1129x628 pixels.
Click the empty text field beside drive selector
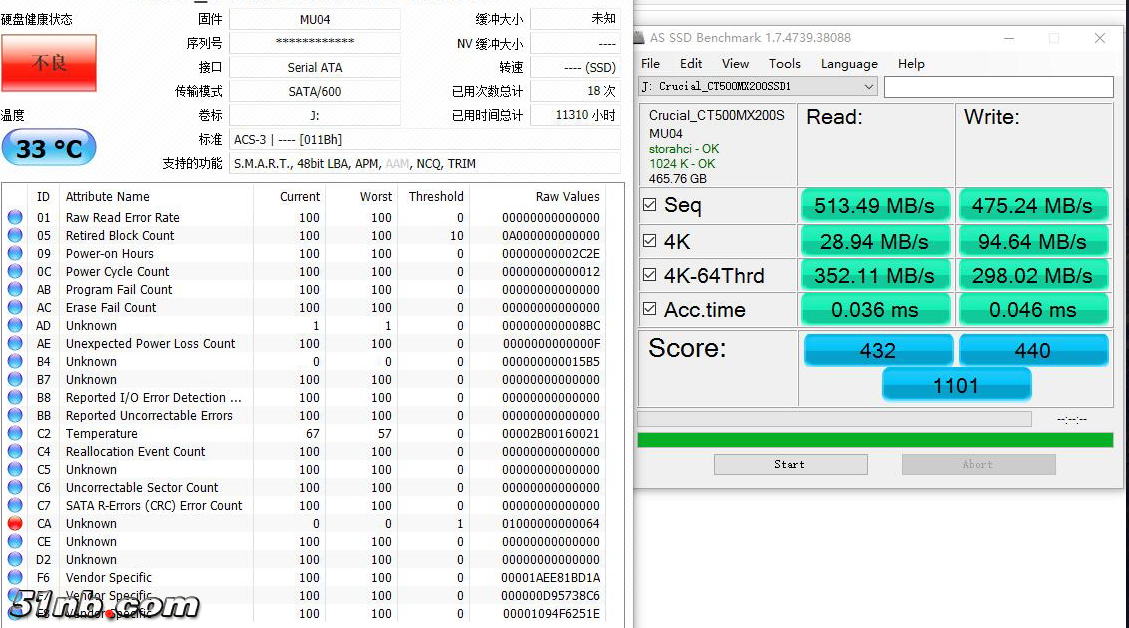[x=998, y=87]
